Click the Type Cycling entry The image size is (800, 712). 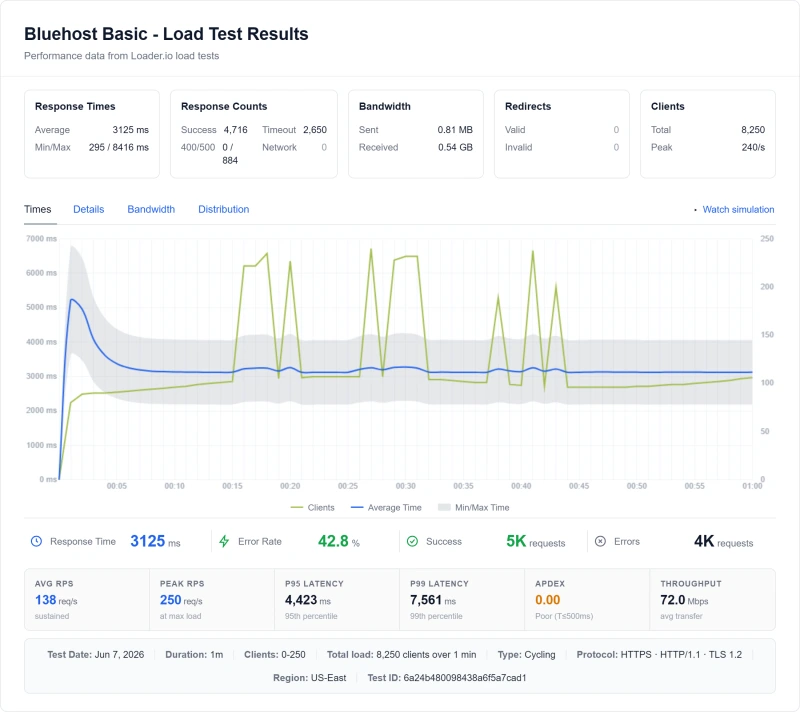pos(527,654)
